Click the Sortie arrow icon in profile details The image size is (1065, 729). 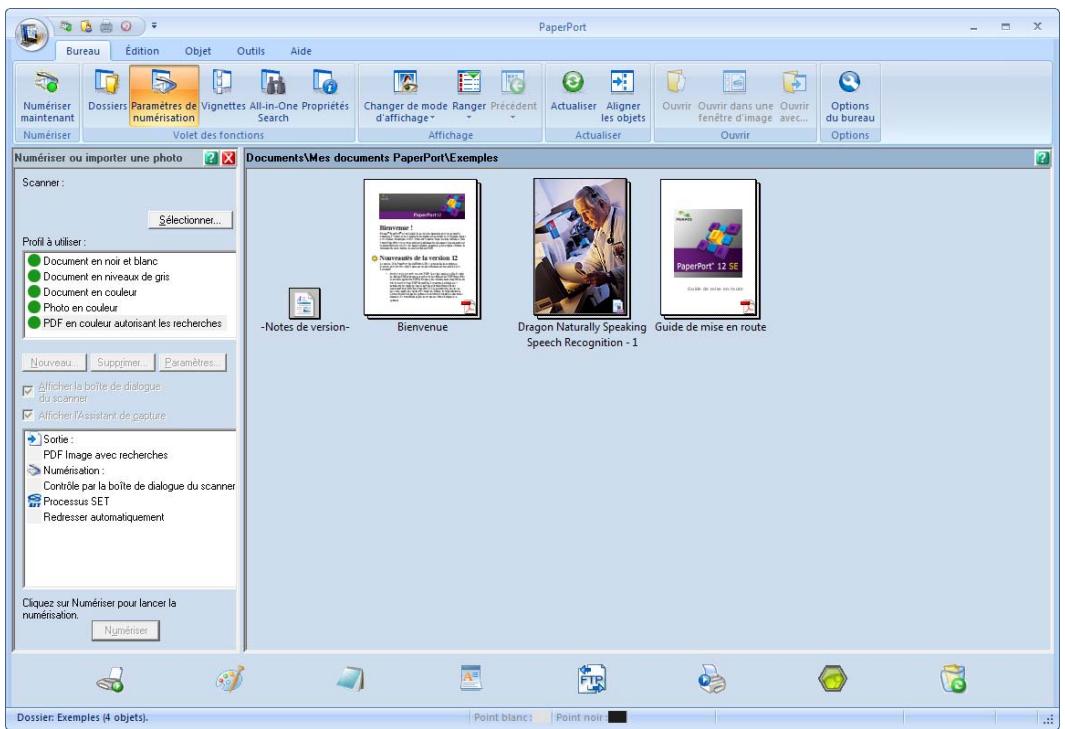point(34,439)
